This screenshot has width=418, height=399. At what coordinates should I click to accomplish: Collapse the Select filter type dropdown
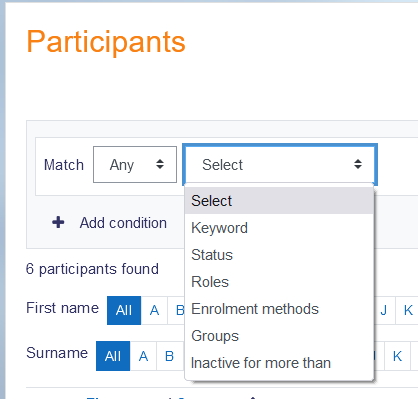pyautogui.click(x=280, y=164)
